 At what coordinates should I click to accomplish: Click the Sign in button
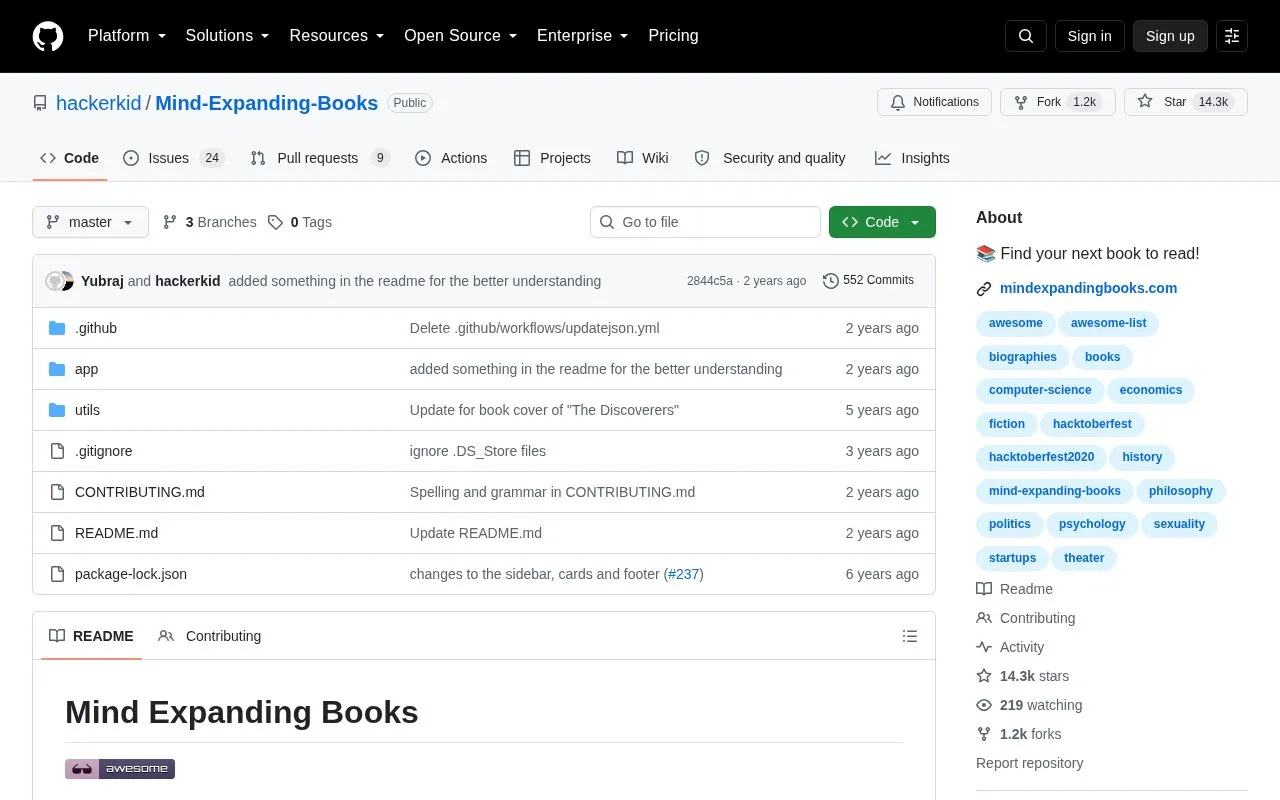point(1089,36)
